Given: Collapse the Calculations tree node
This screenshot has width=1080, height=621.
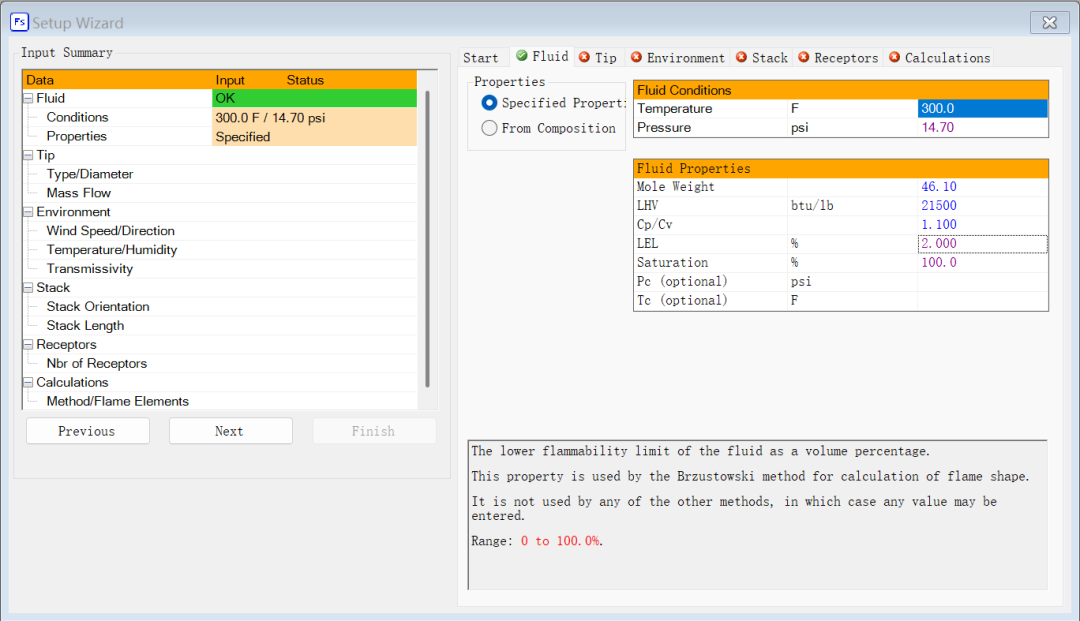Looking at the screenshot, I should tap(28, 382).
